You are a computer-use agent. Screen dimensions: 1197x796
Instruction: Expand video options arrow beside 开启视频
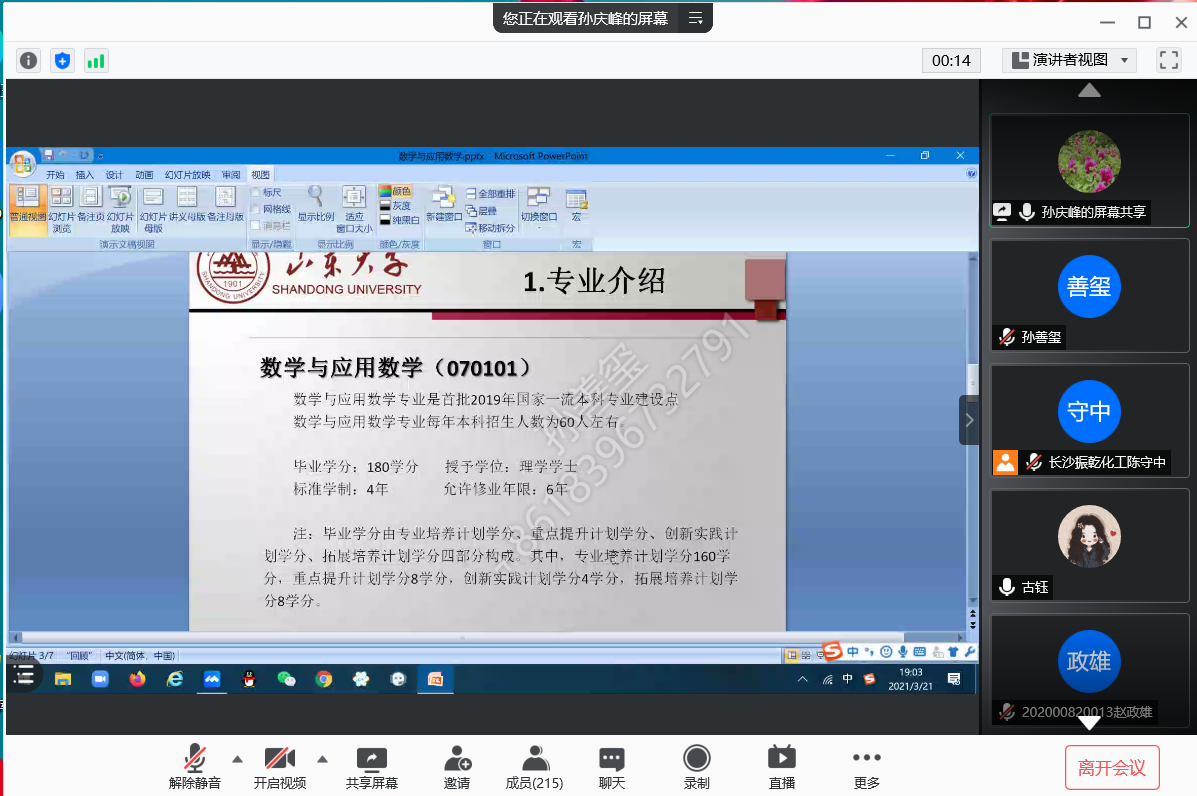coord(322,758)
